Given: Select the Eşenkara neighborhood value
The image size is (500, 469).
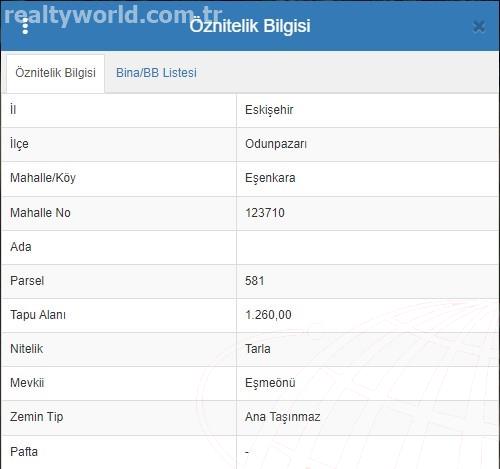Looking at the screenshot, I should click(270, 178).
